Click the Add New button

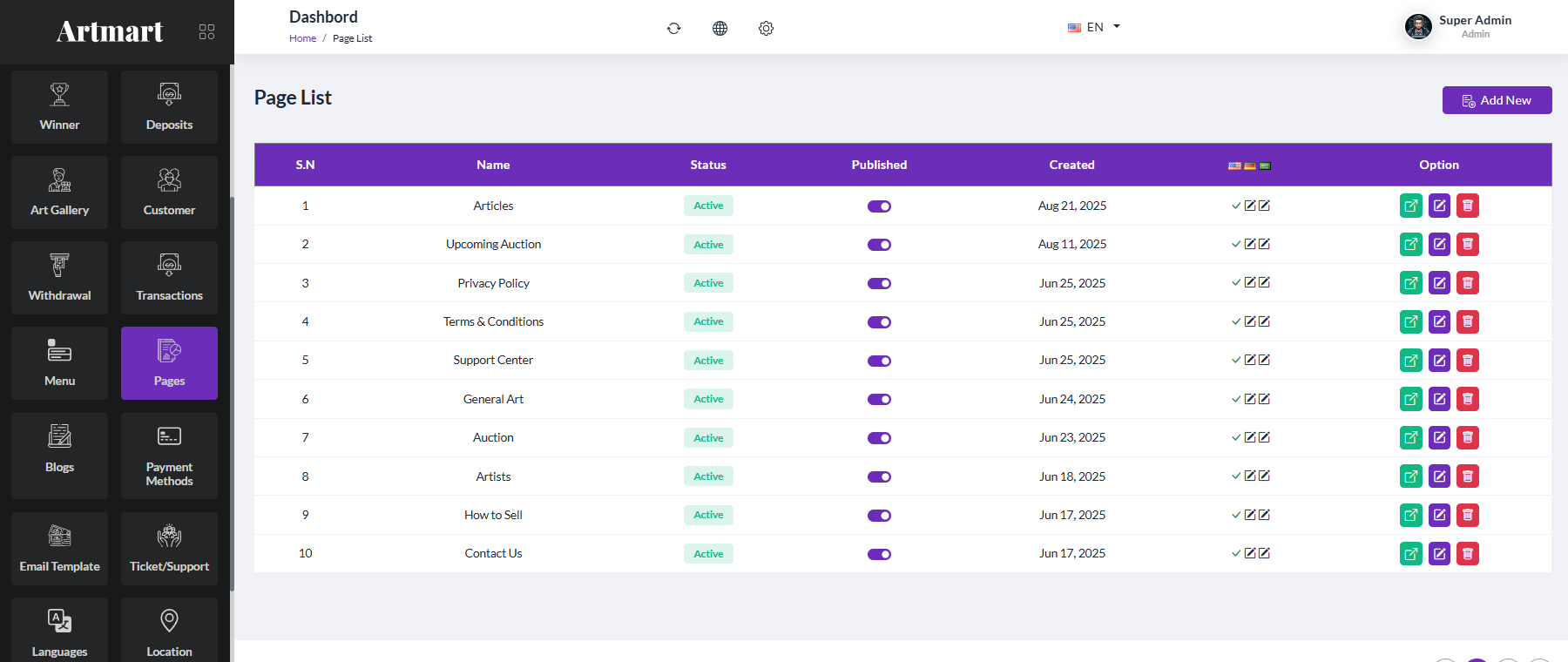coord(1497,100)
